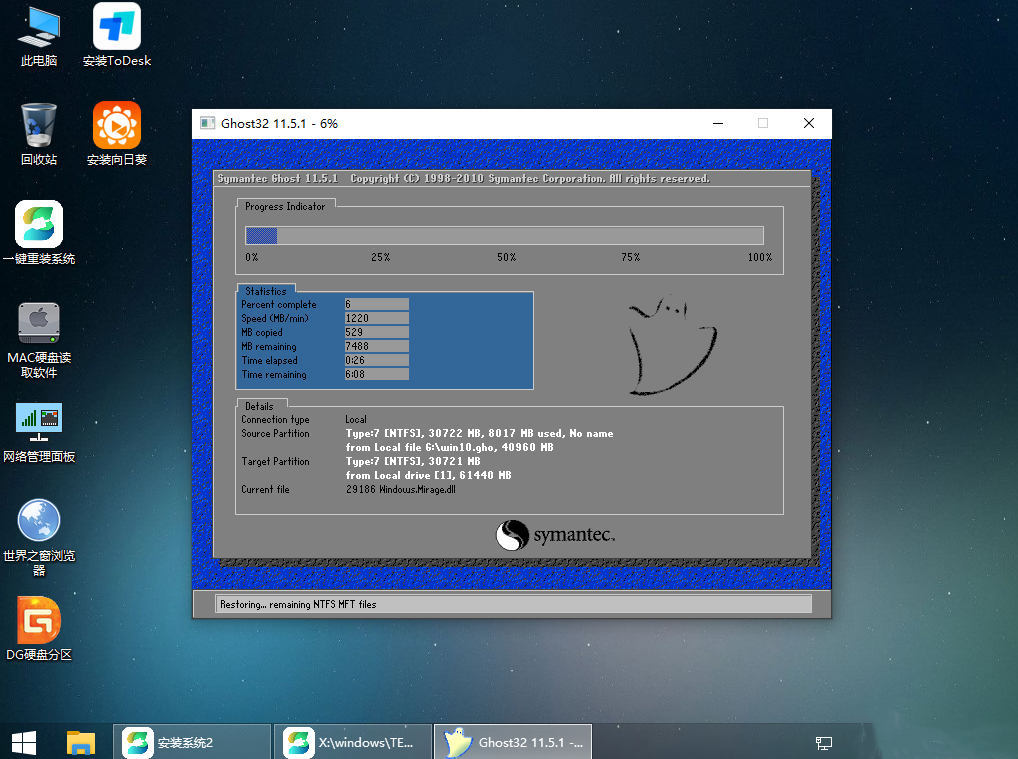Select the Ghost32 11.5.1 taskbar button
Screen dimensions: 1018x759
tap(512, 742)
